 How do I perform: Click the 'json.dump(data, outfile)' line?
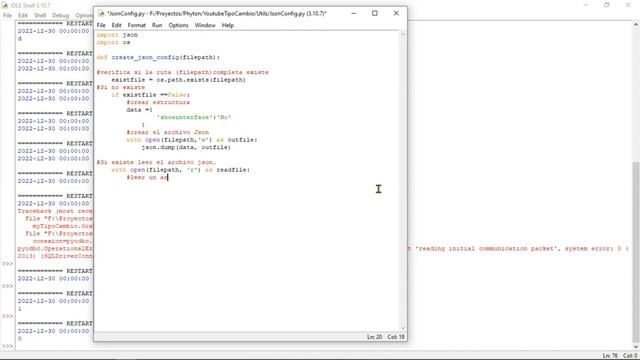click(186, 147)
